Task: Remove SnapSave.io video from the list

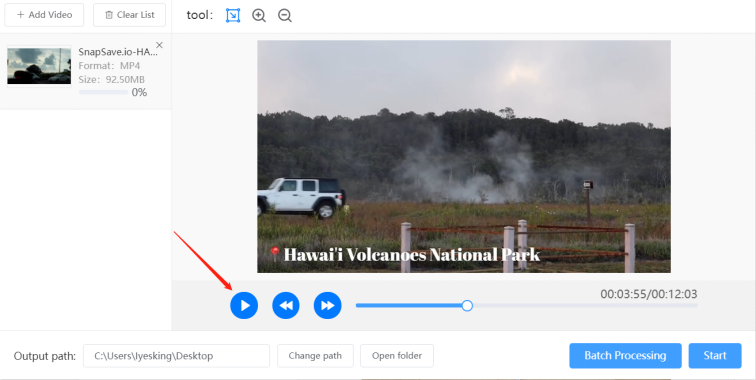Action: click(159, 45)
